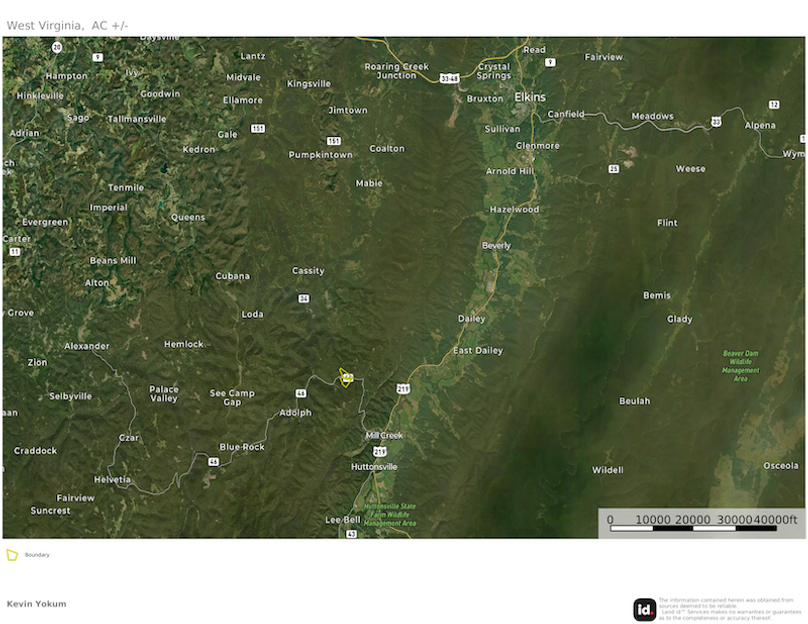This screenshot has width=808, height=624.
Task: Click the Wildell label
Action: [x=608, y=470]
